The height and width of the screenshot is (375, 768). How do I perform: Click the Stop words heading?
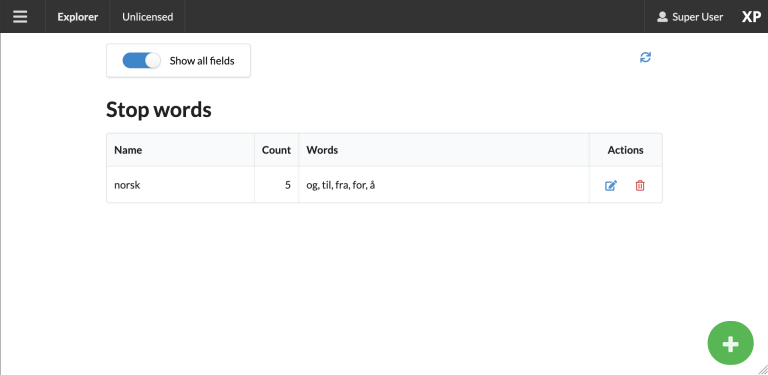159,110
